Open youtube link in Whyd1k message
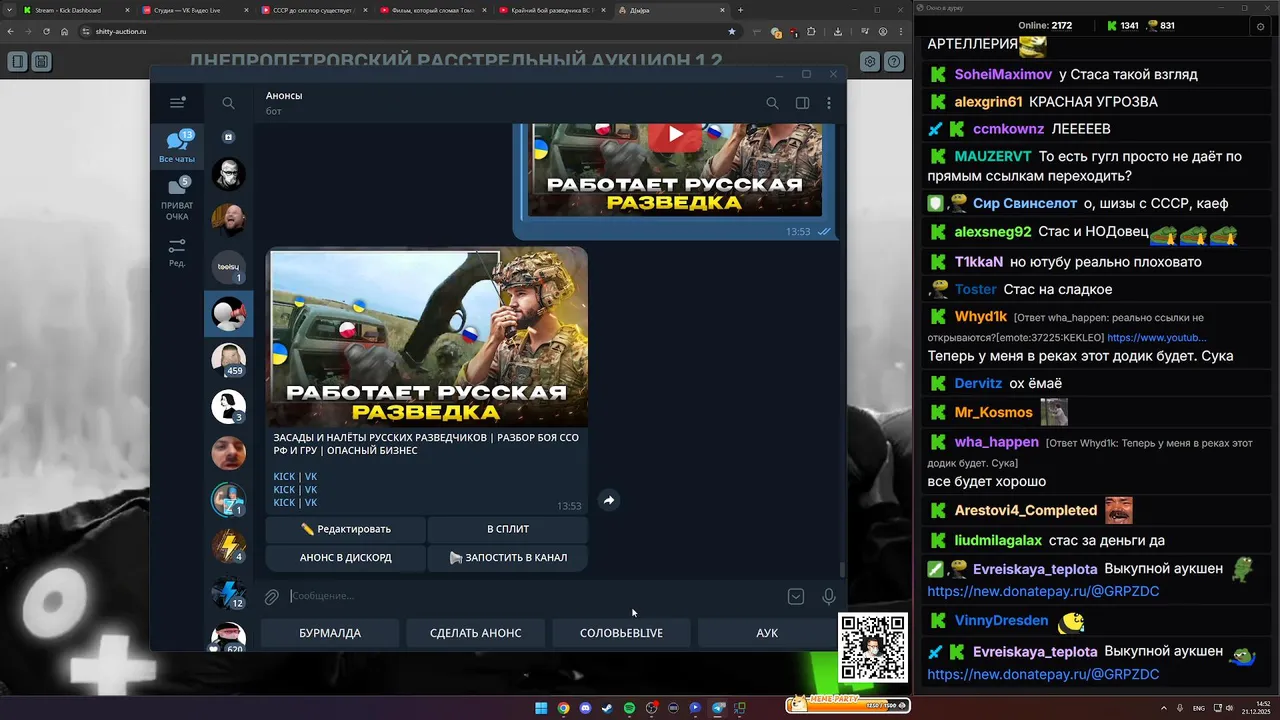This screenshot has width=1280, height=720. pyautogui.click(x=1156, y=338)
